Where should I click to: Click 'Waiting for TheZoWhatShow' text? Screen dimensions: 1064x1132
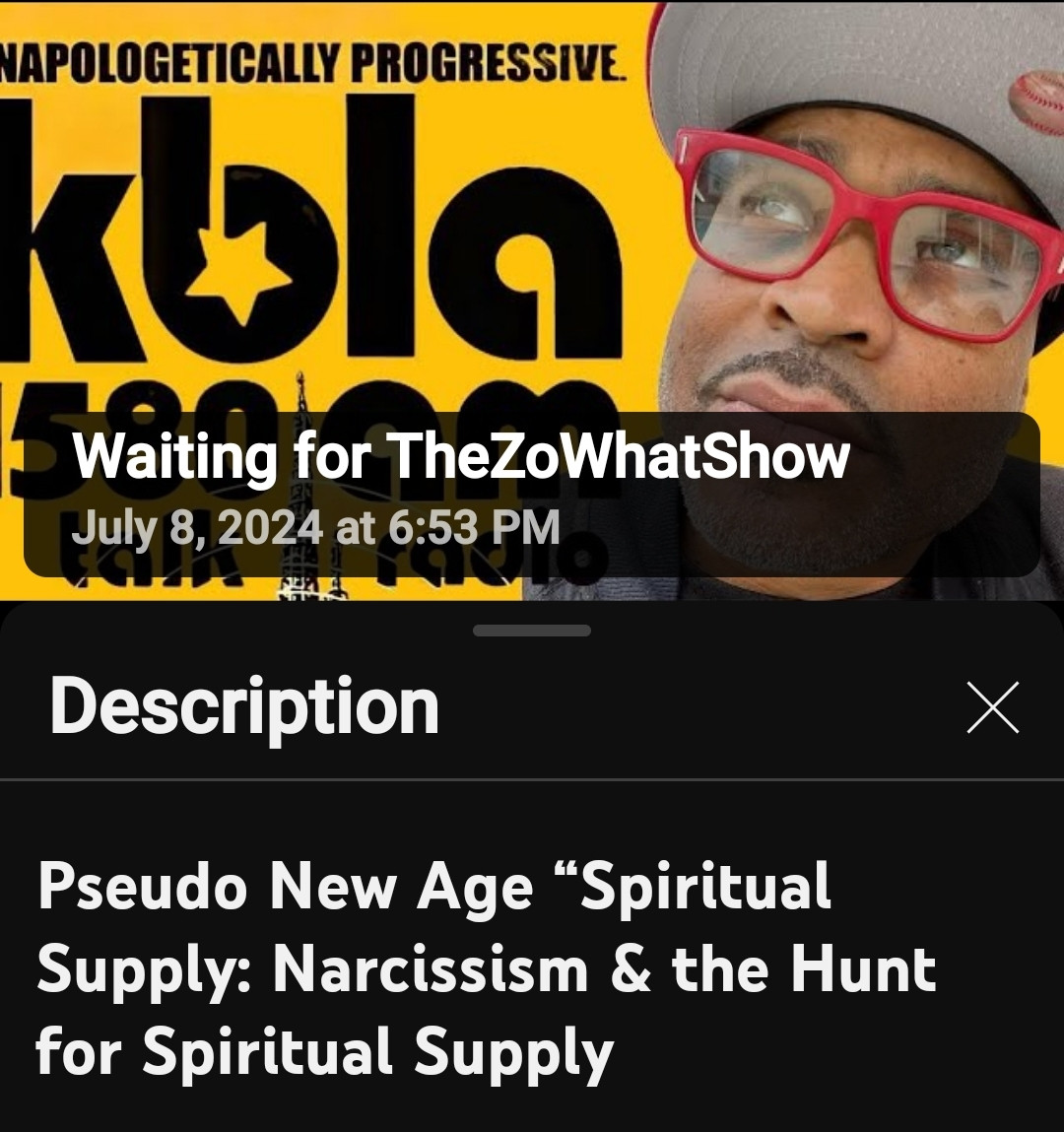click(x=461, y=456)
